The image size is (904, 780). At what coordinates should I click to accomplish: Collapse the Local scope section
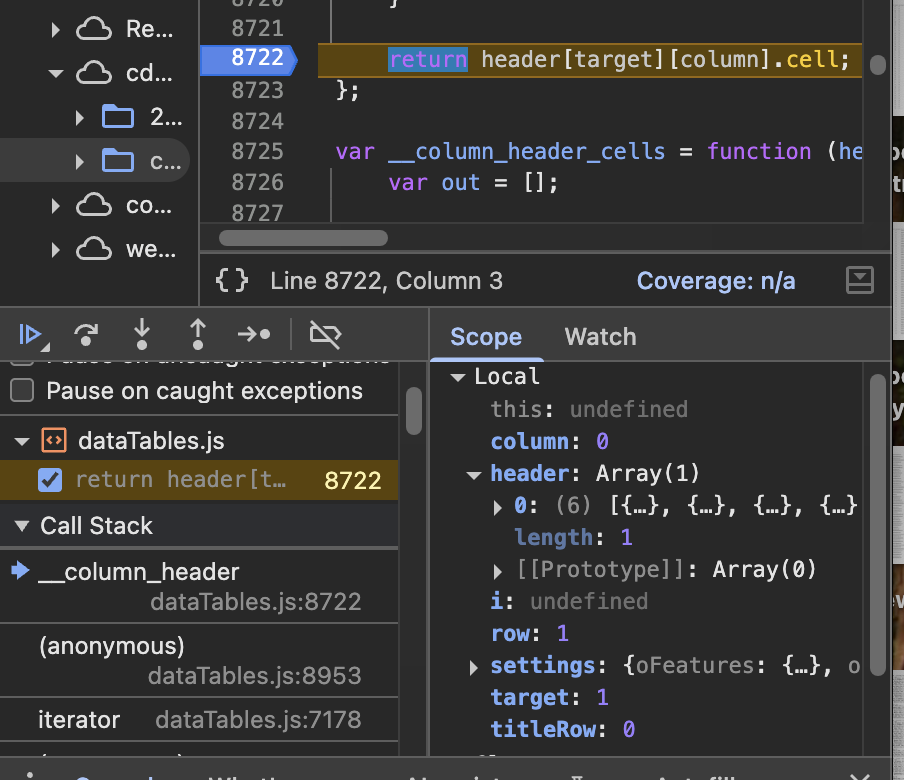458,377
